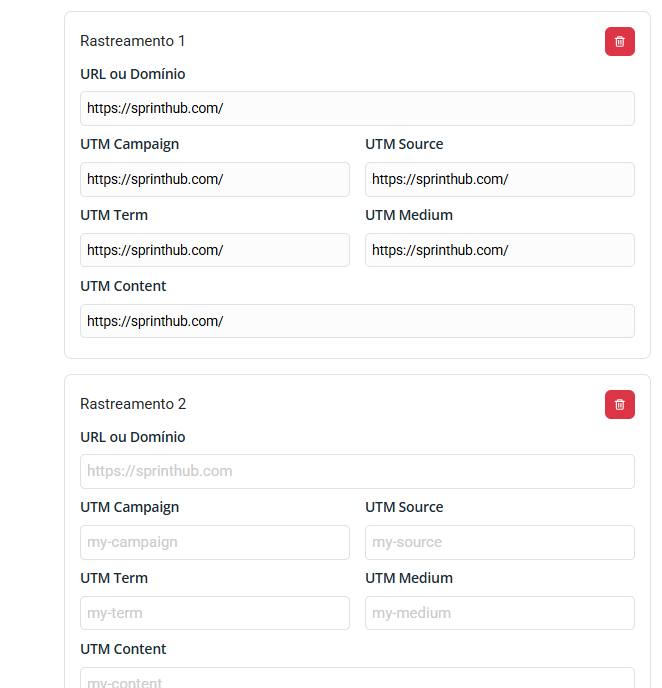Click the UTM Source label in Rastreamento 1
Screen dimensions: 662x688
[x=404, y=144]
